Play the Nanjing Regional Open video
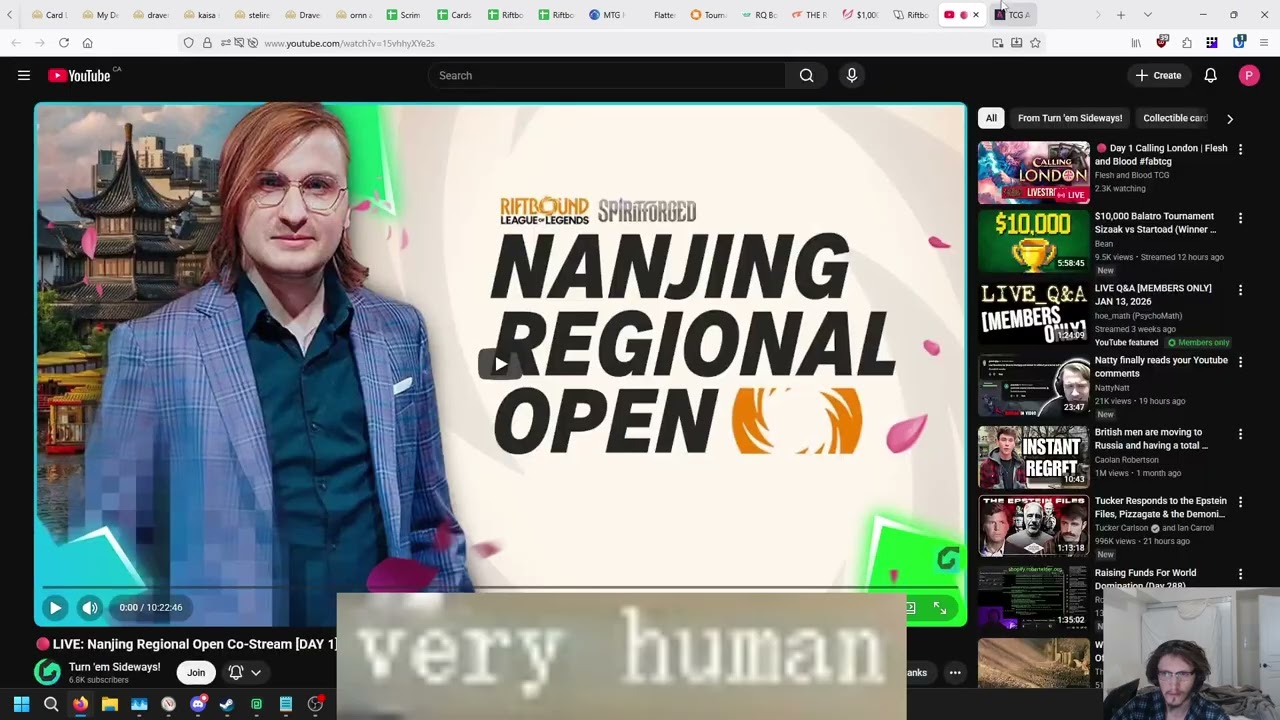 (55, 607)
